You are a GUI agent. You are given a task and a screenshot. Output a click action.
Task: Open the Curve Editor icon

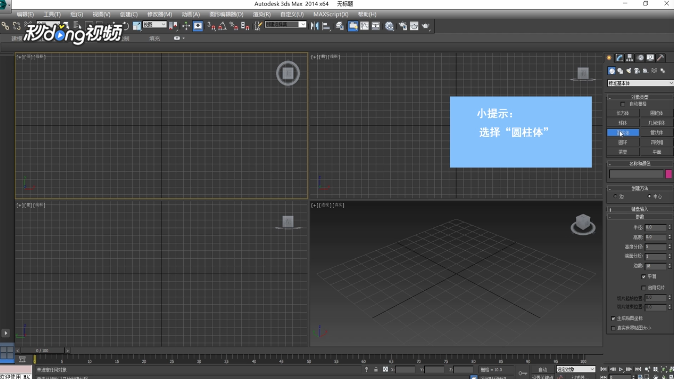(365, 26)
